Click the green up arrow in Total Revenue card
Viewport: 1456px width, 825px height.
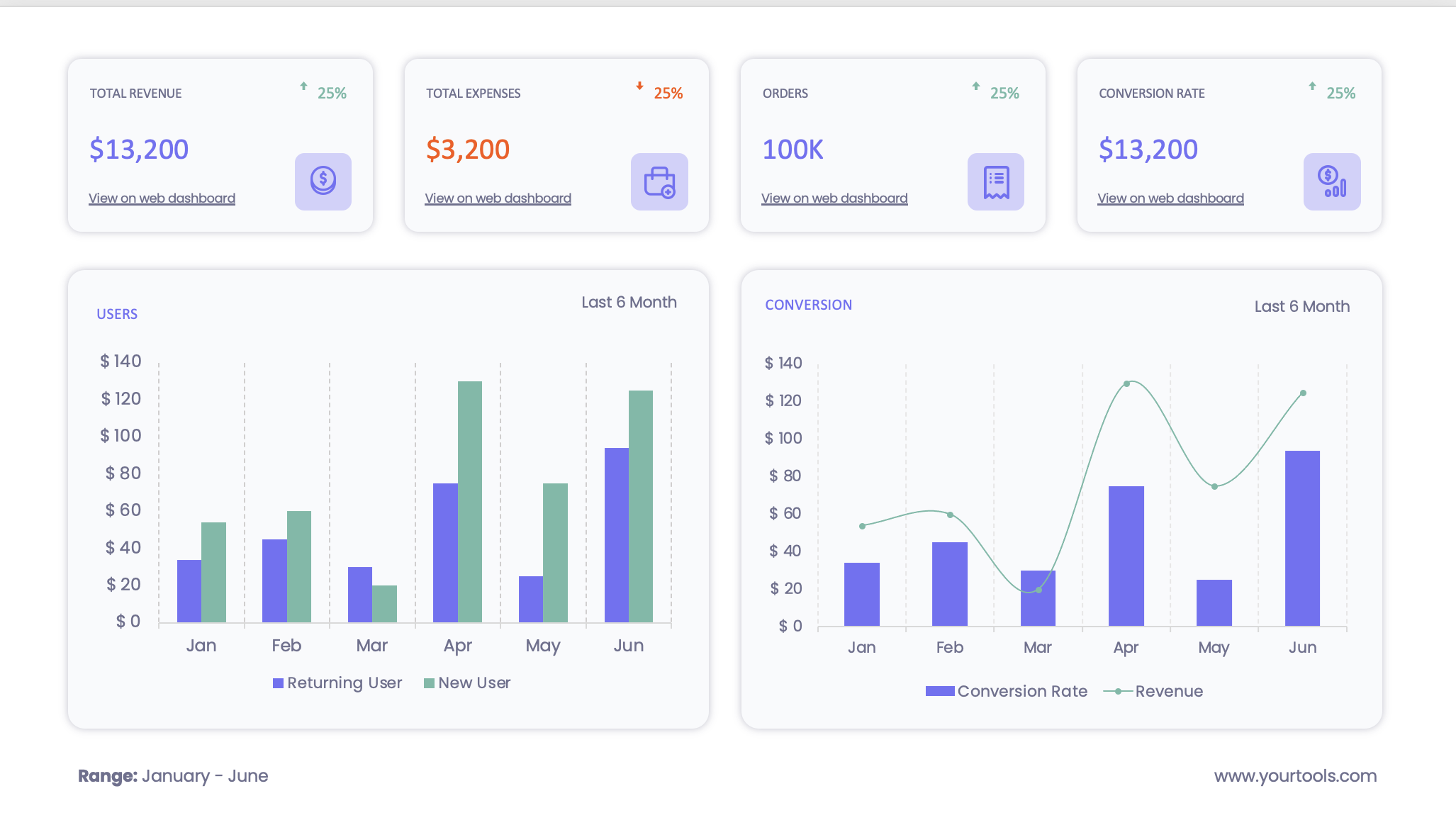tap(303, 86)
